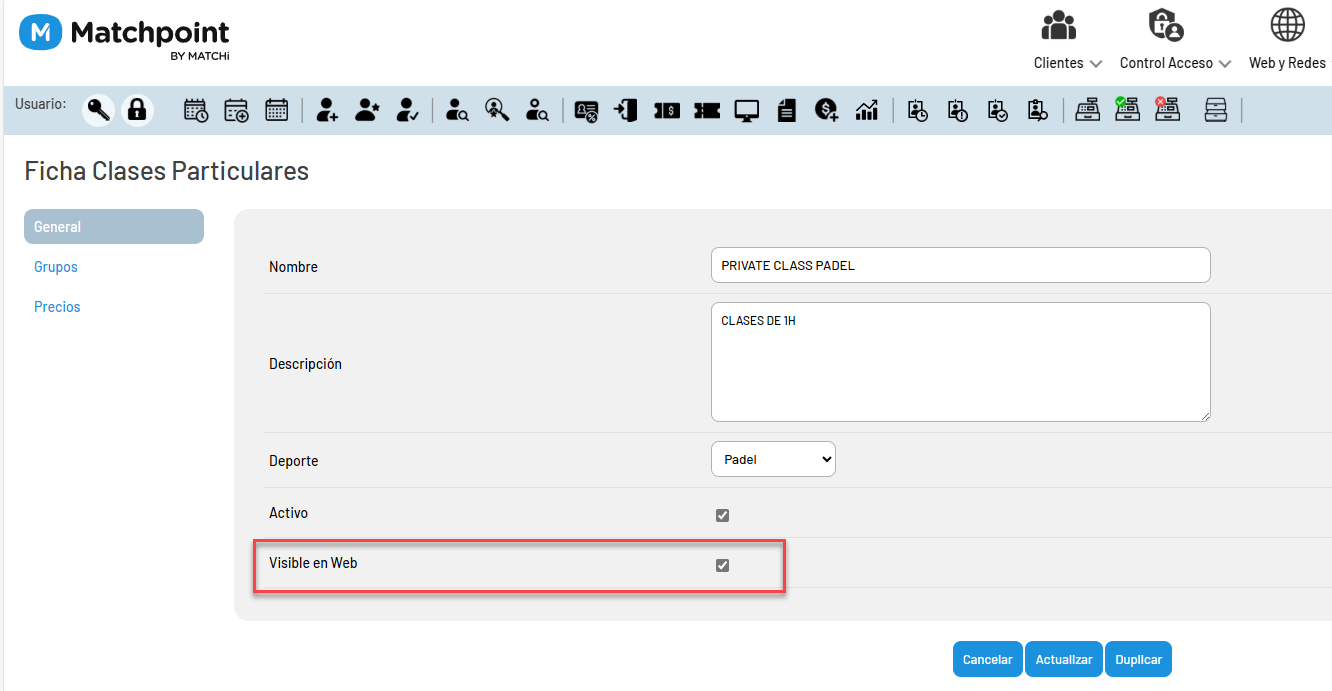The image size is (1332, 691).
Task: Click the calendar with clock toolbar icon
Action: pyautogui.click(x=196, y=110)
